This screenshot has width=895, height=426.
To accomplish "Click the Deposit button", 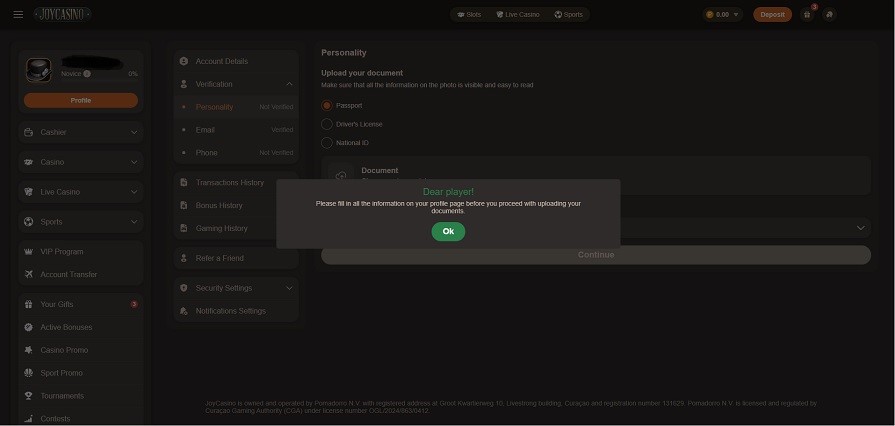I will coord(772,15).
